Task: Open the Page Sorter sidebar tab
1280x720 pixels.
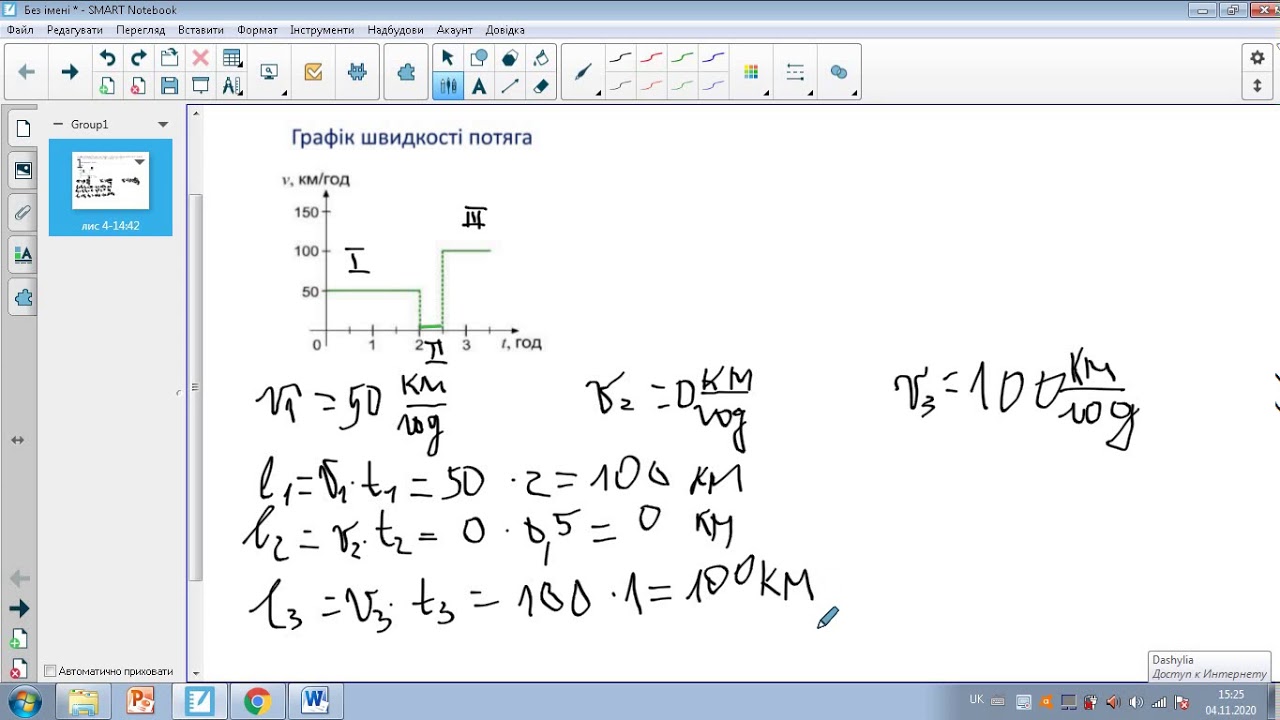Action: pos(23,128)
